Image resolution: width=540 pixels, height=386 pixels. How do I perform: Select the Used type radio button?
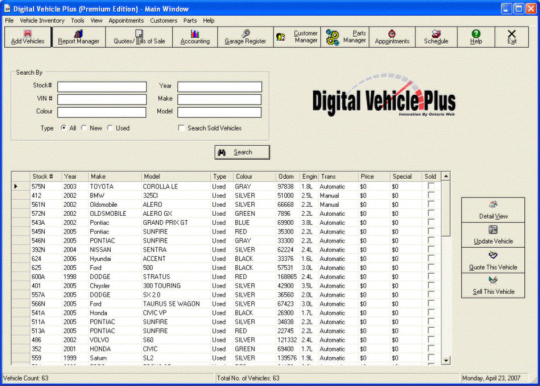click(110, 128)
